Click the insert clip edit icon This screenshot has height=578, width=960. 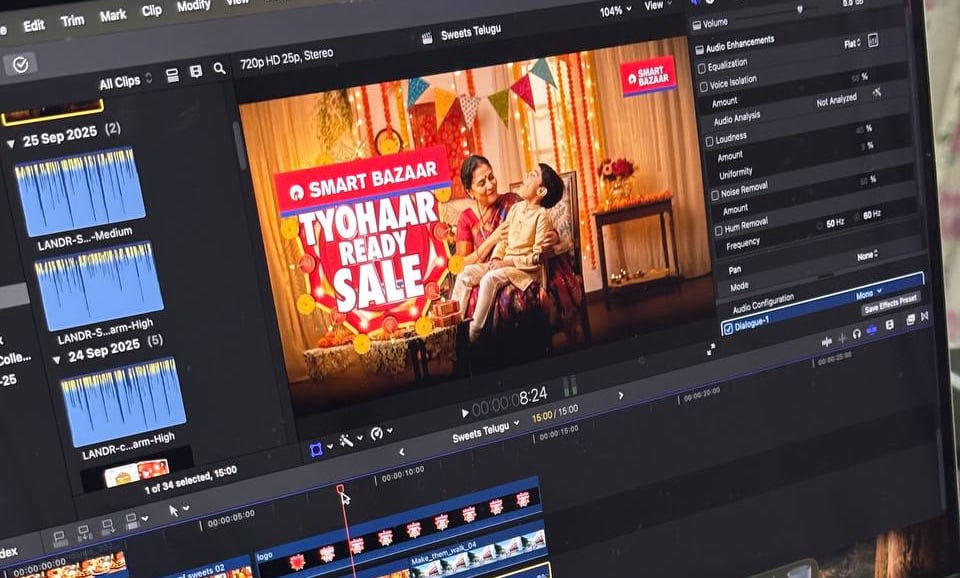click(84, 532)
